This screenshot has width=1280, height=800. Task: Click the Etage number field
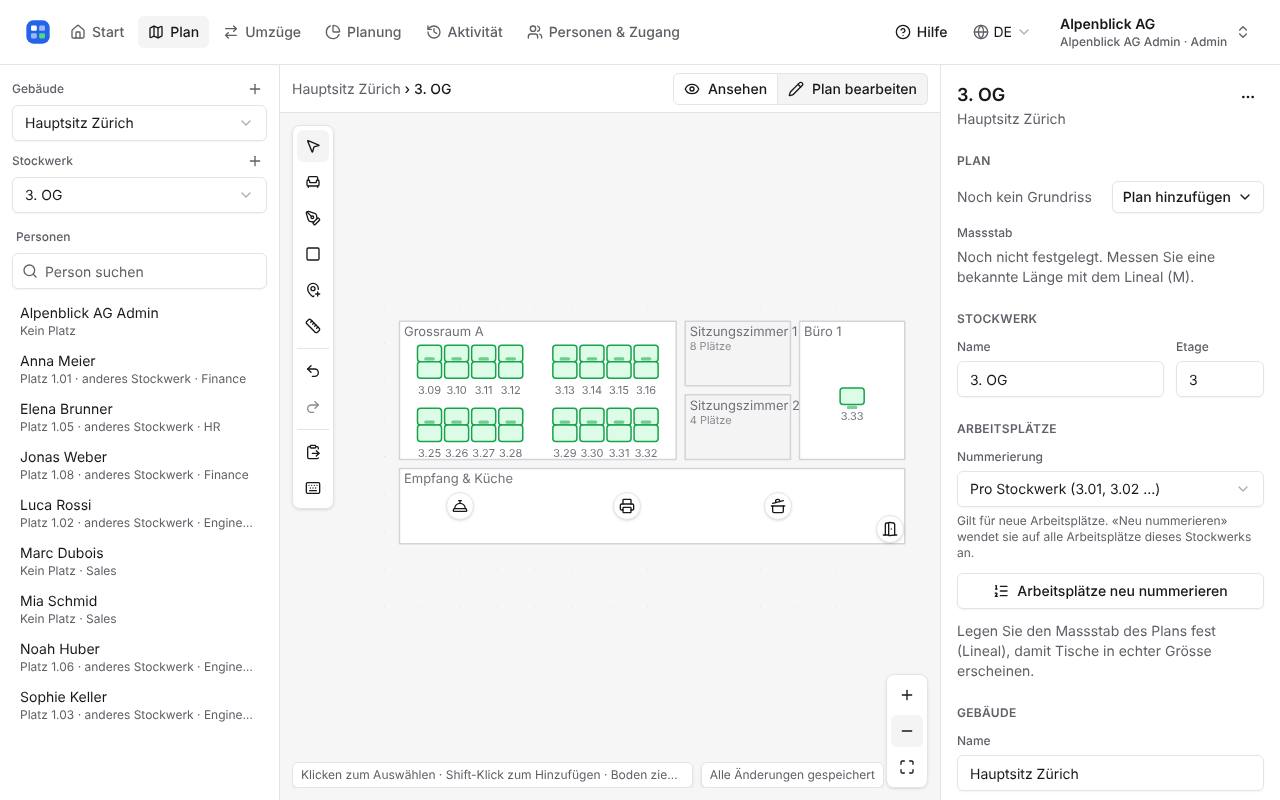(1220, 380)
